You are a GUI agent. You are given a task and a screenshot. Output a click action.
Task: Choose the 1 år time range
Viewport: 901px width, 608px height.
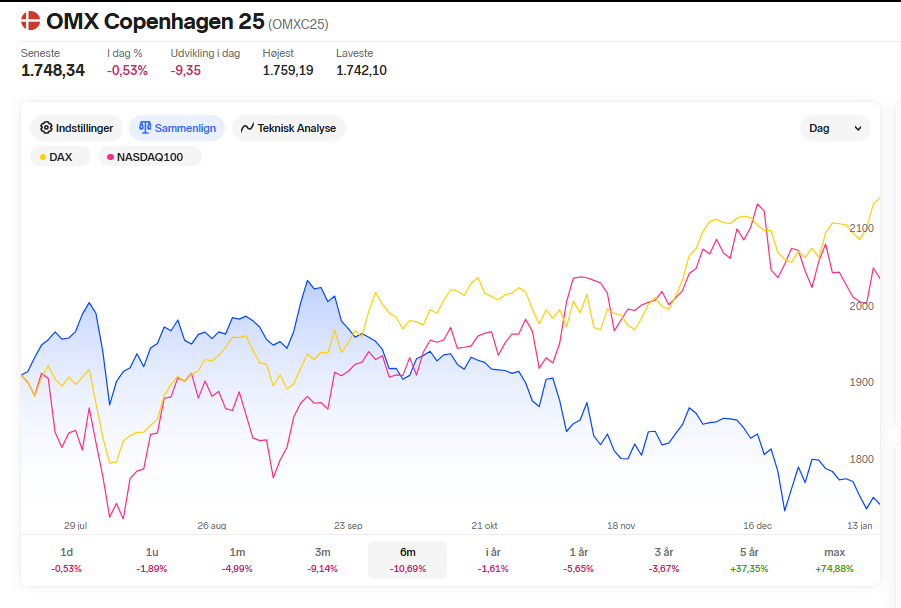(x=579, y=560)
